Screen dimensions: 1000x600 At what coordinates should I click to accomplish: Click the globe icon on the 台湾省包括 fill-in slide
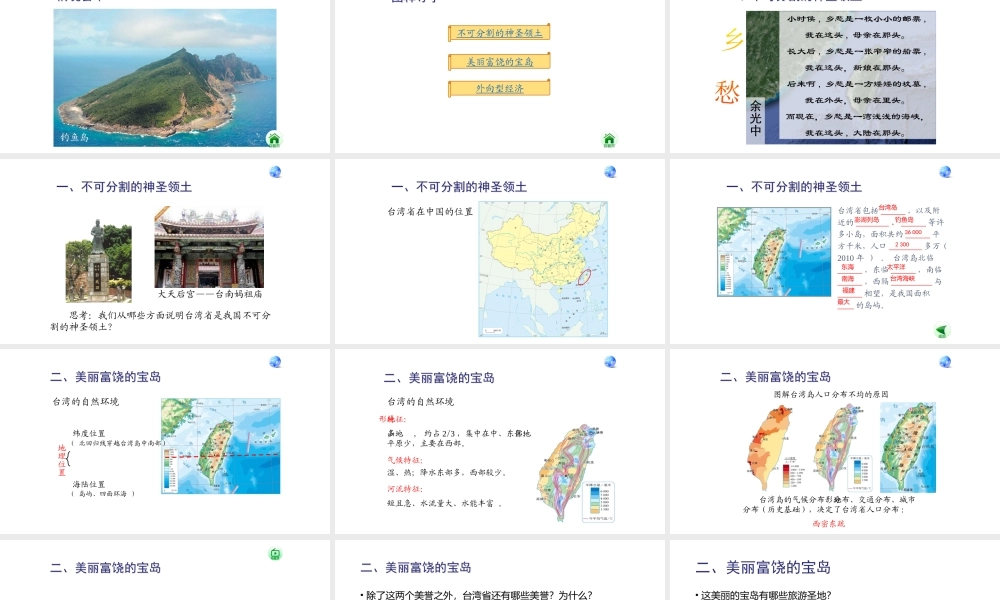tap(945, 172)
